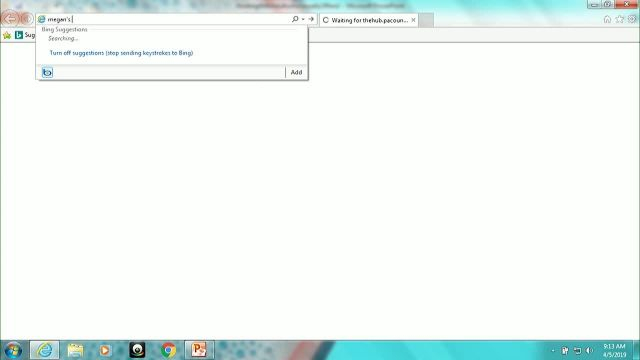Click inside the address bar text field
This screenshot has height=360, width=640.
click(167, 19)
